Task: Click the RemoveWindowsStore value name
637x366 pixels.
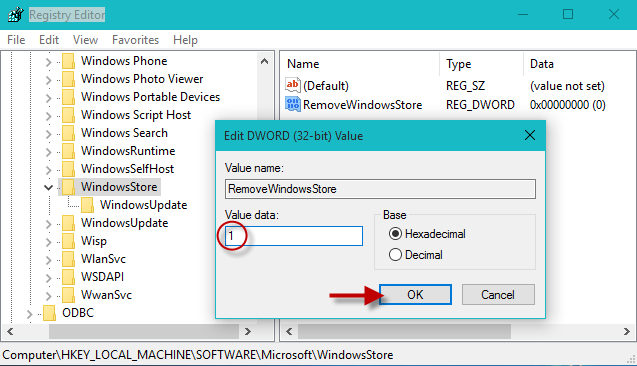Action: point(362,105)
